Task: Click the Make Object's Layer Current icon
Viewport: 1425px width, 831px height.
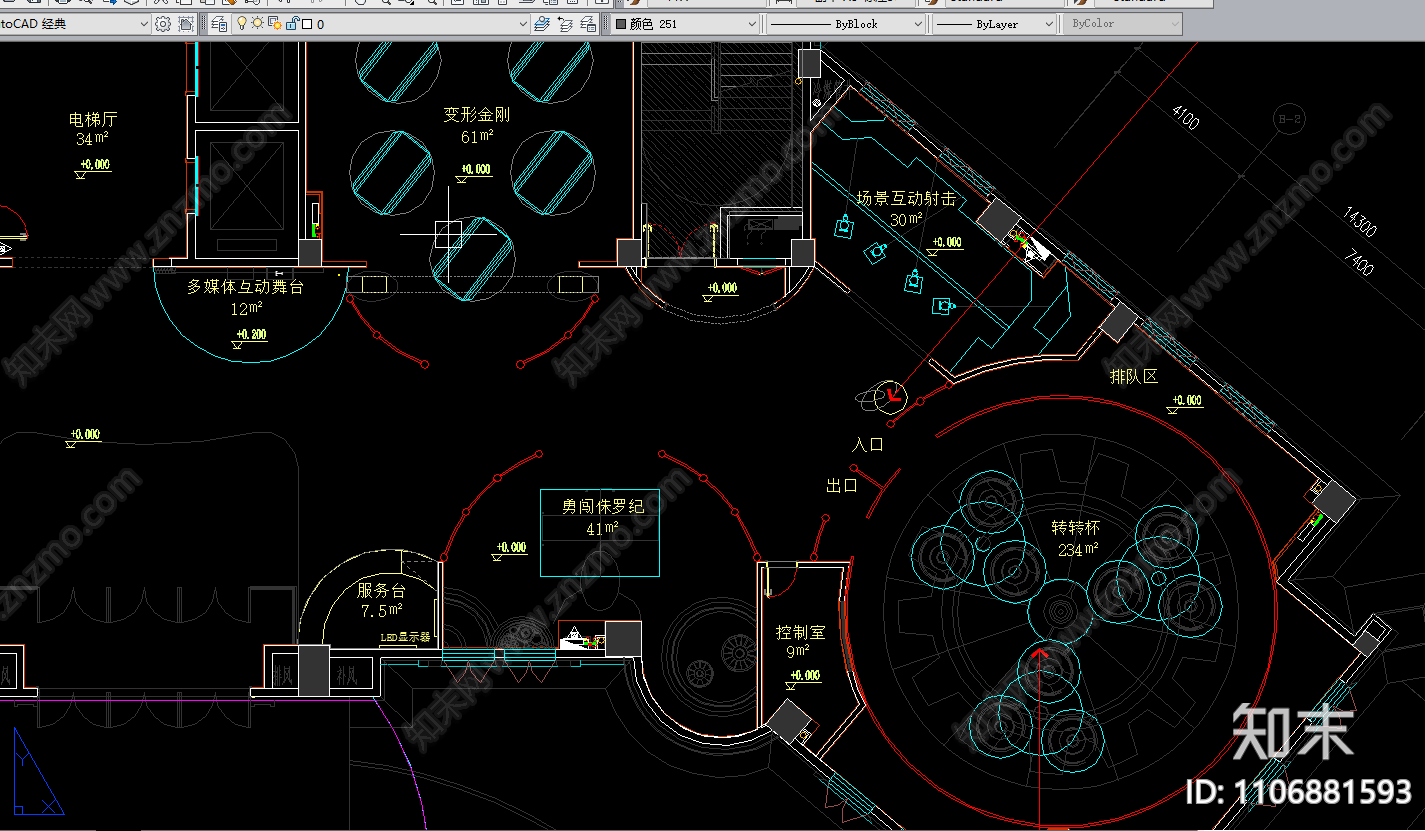Action: (x=542, y=24)
